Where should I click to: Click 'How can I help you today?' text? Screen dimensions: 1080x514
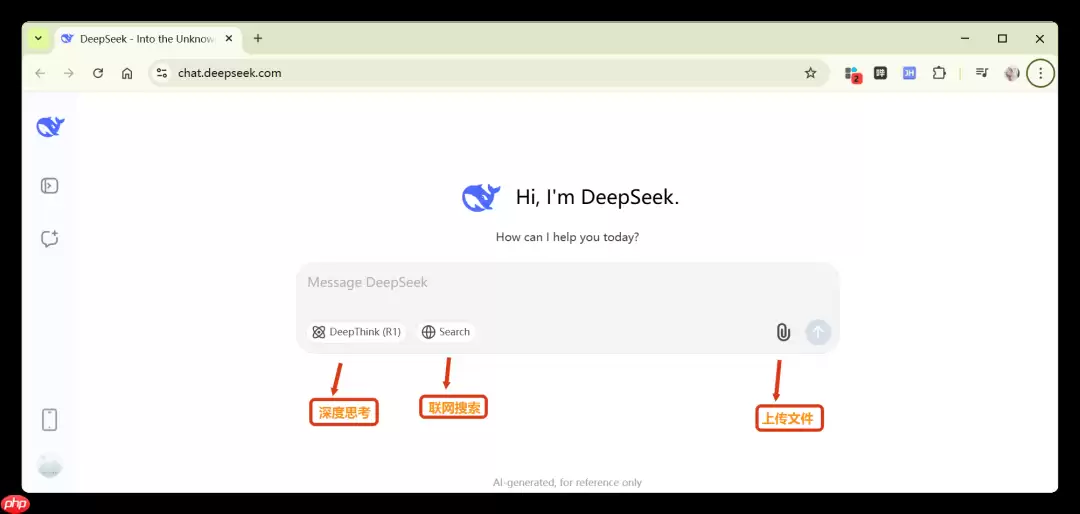(x=568, y=237)
